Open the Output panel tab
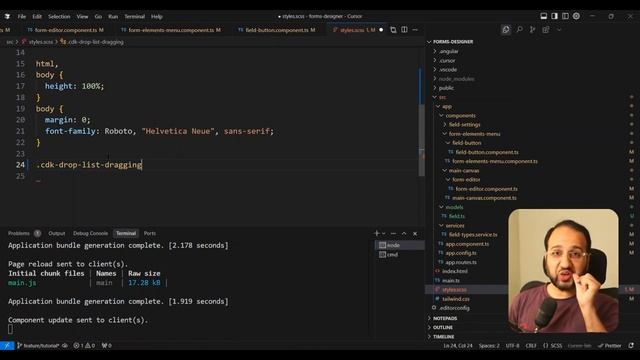This screenshot has width=640, height=360. tap(57, 233)
